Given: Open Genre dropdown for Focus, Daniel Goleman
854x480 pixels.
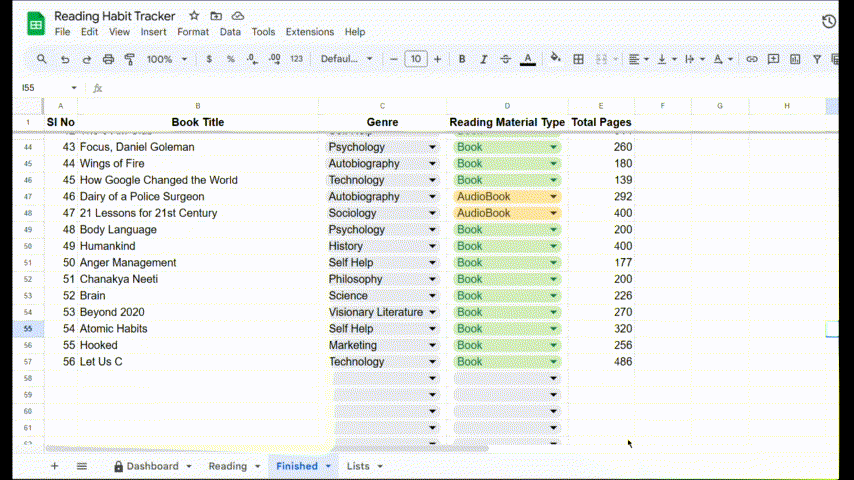Looking at the screenshot, I should 432,147.
